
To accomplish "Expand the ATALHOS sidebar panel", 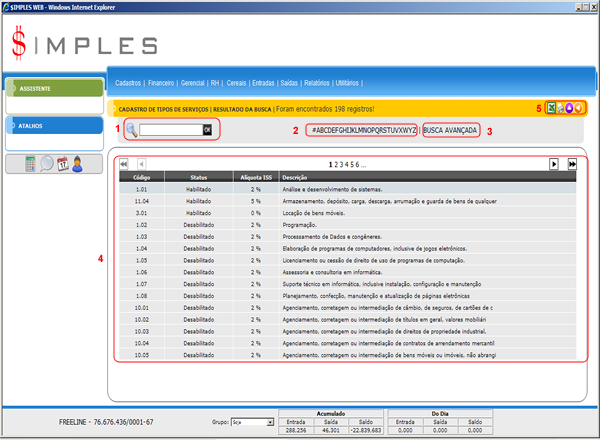I will pos(53,126).
